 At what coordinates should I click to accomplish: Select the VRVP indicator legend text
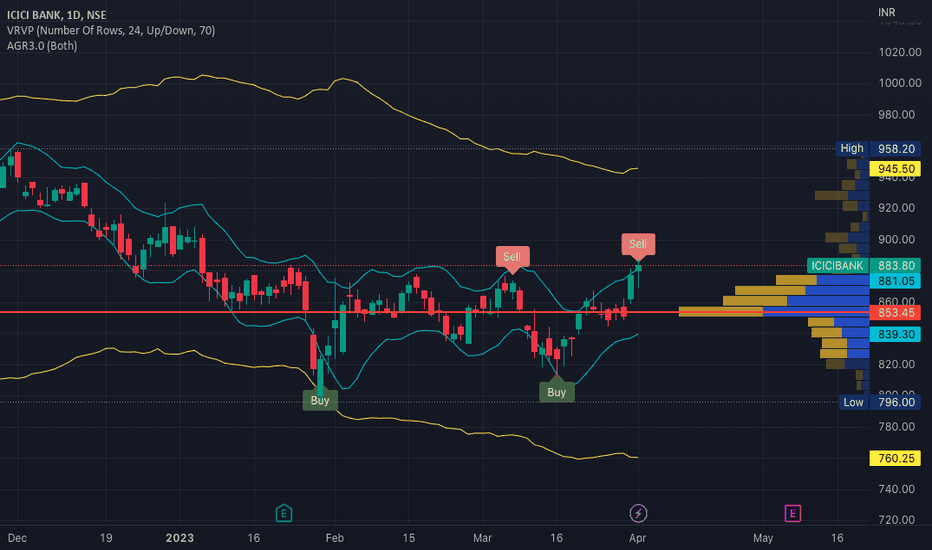[x=111, y=30]
